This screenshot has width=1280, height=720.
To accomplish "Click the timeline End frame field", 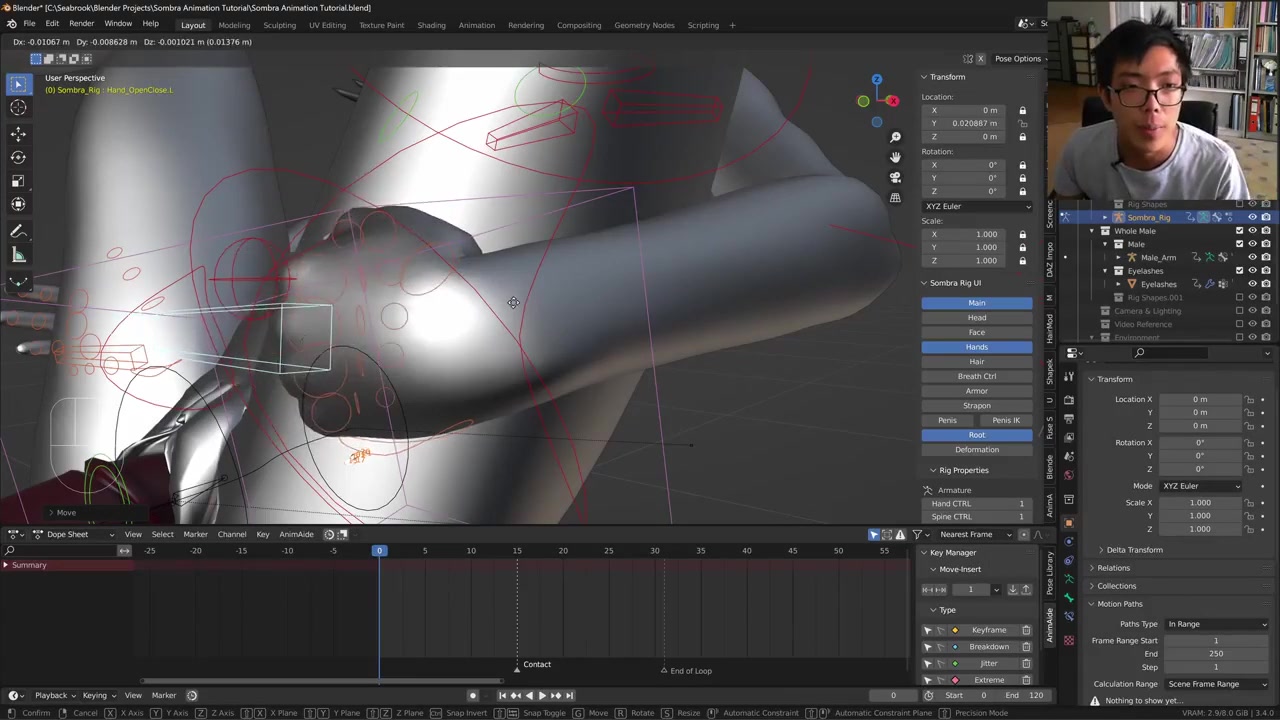I will pos(1027,695).
